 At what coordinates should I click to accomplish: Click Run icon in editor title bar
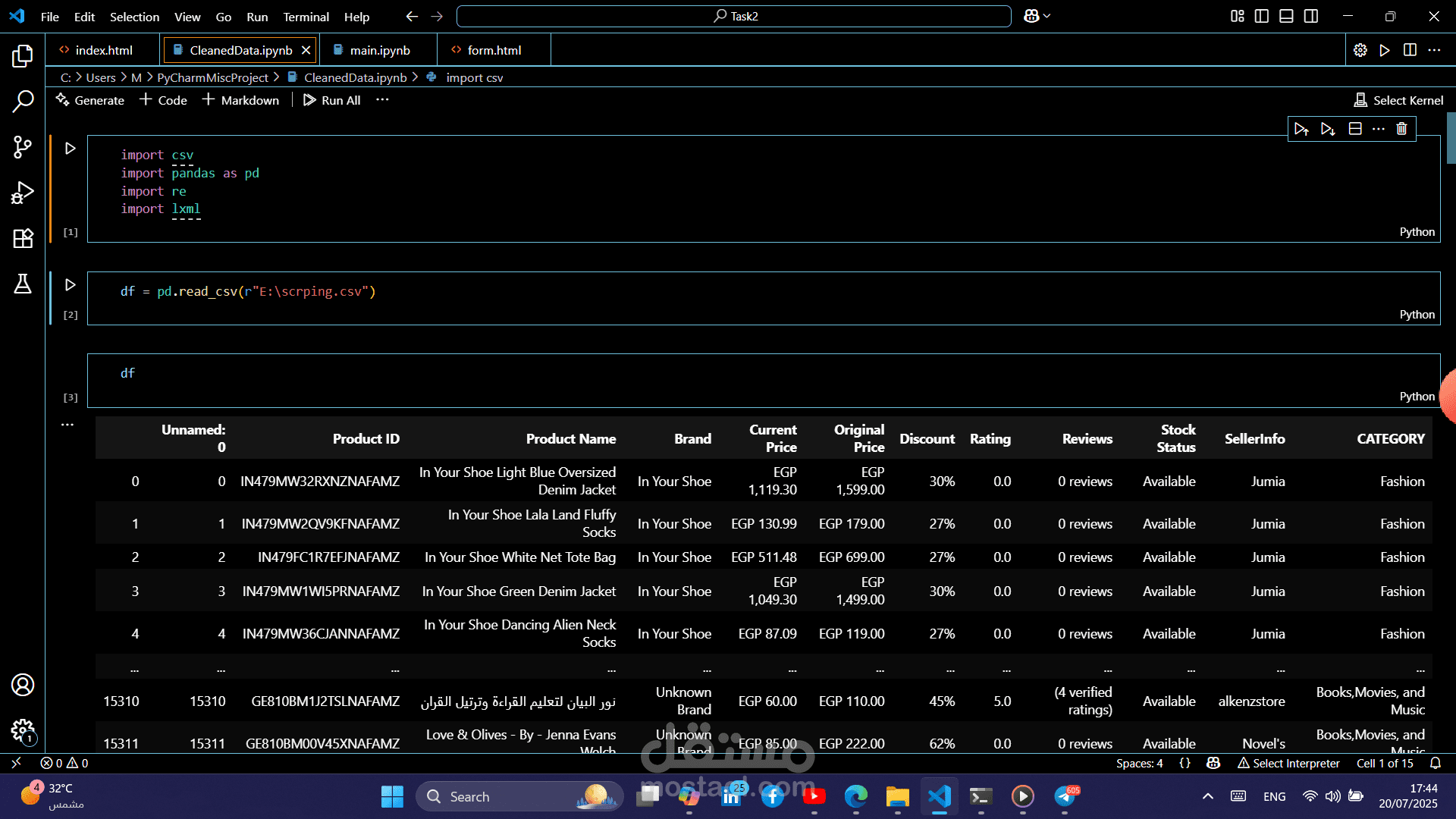coord(1385,50)
